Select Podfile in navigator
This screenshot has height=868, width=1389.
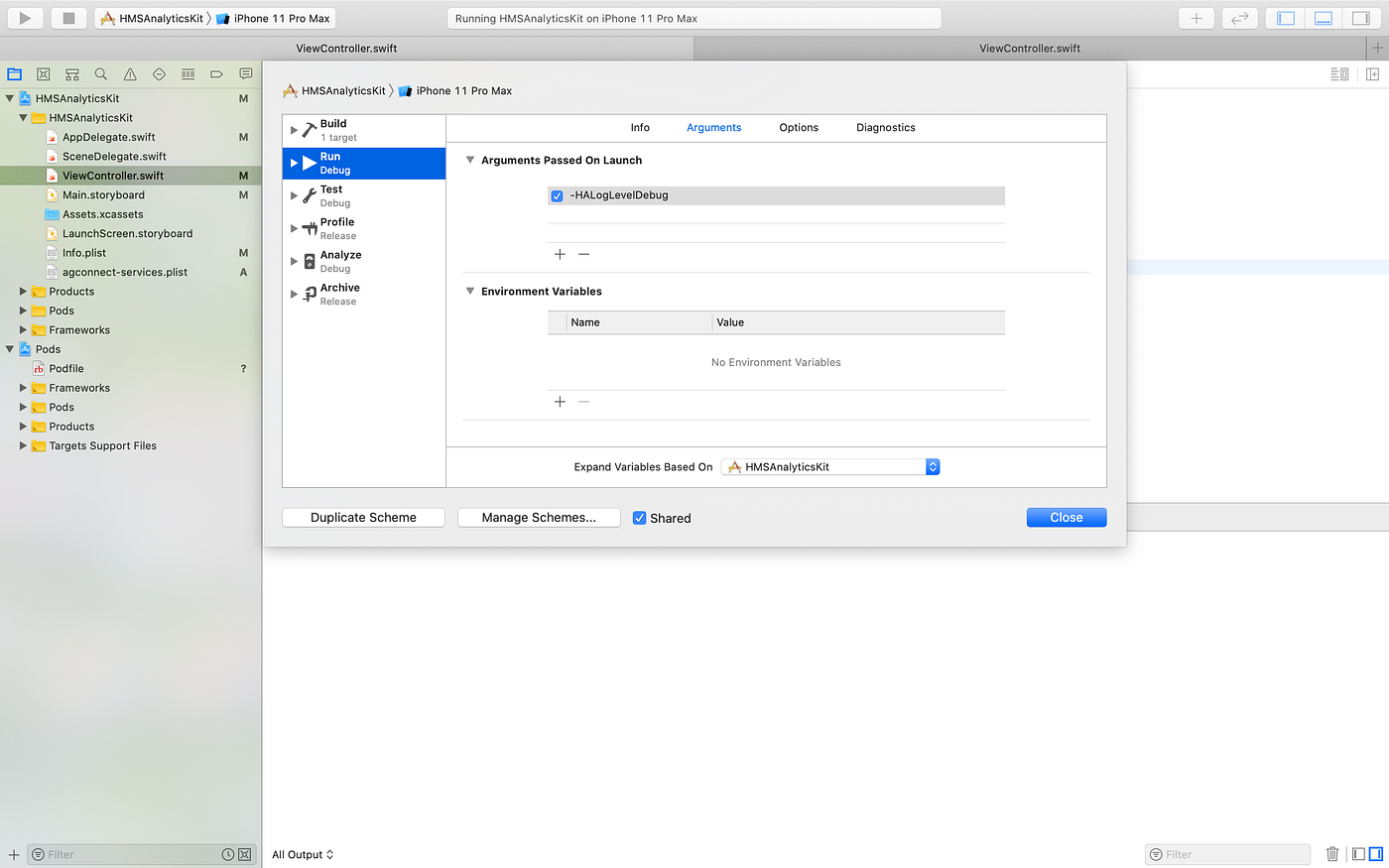66,368
